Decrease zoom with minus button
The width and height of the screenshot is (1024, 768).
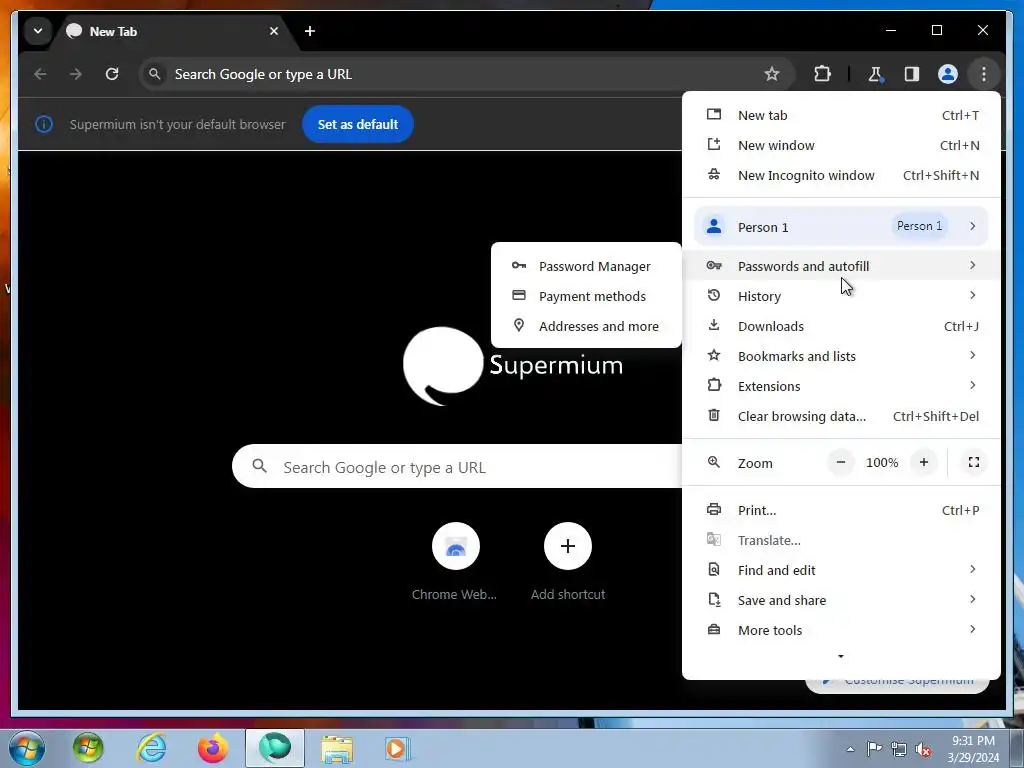[x=840, y=462]
